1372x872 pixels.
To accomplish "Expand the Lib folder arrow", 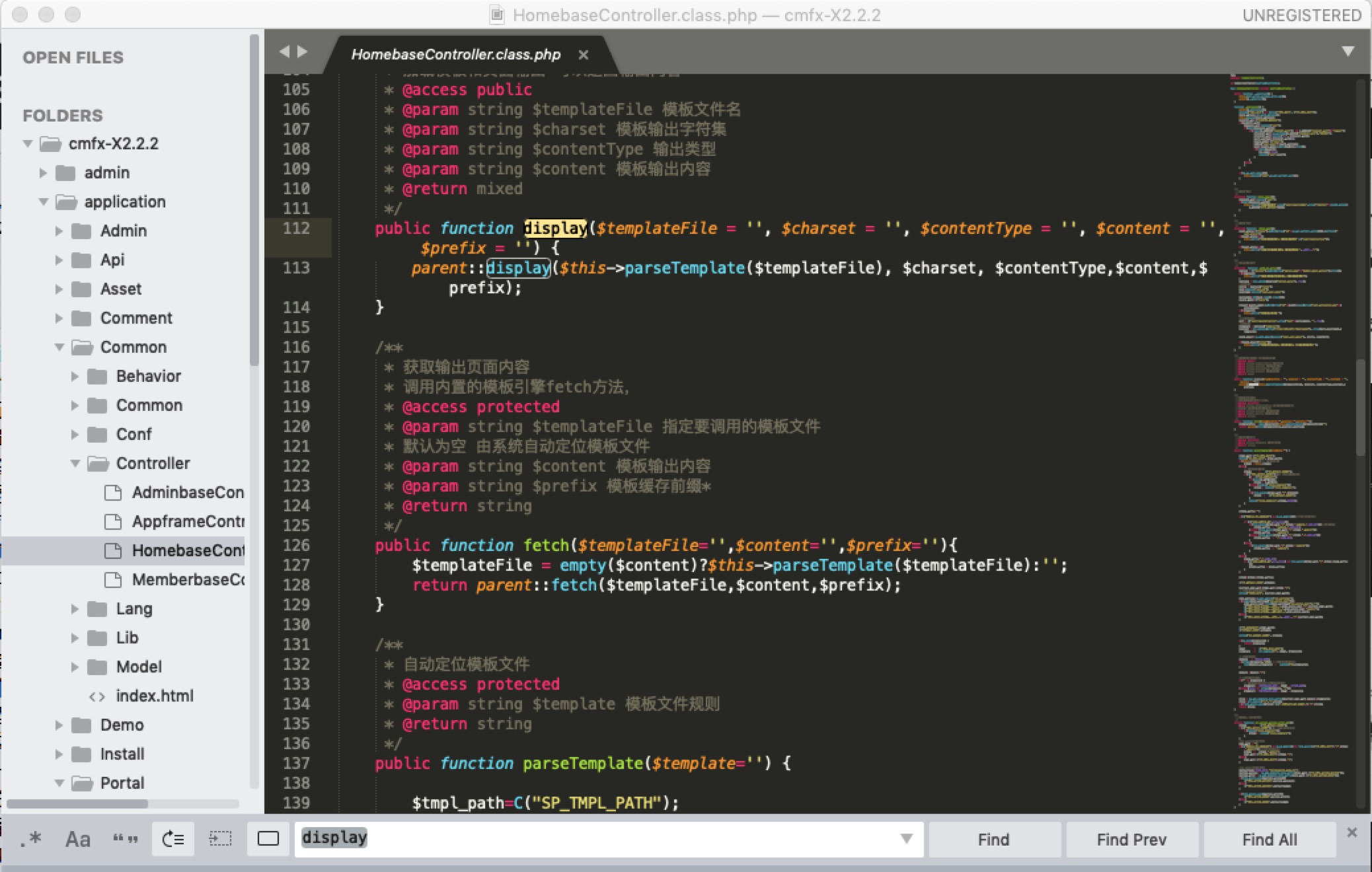I will click(75, 637).
